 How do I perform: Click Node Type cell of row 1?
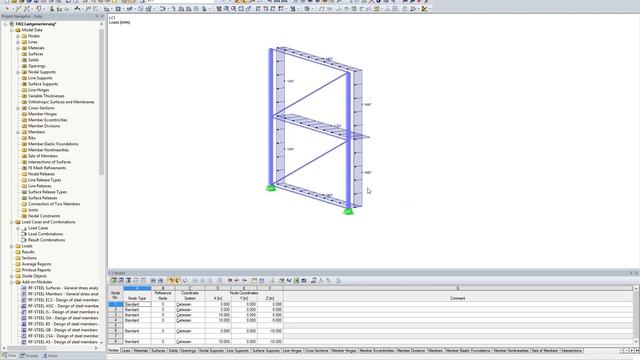137,304
